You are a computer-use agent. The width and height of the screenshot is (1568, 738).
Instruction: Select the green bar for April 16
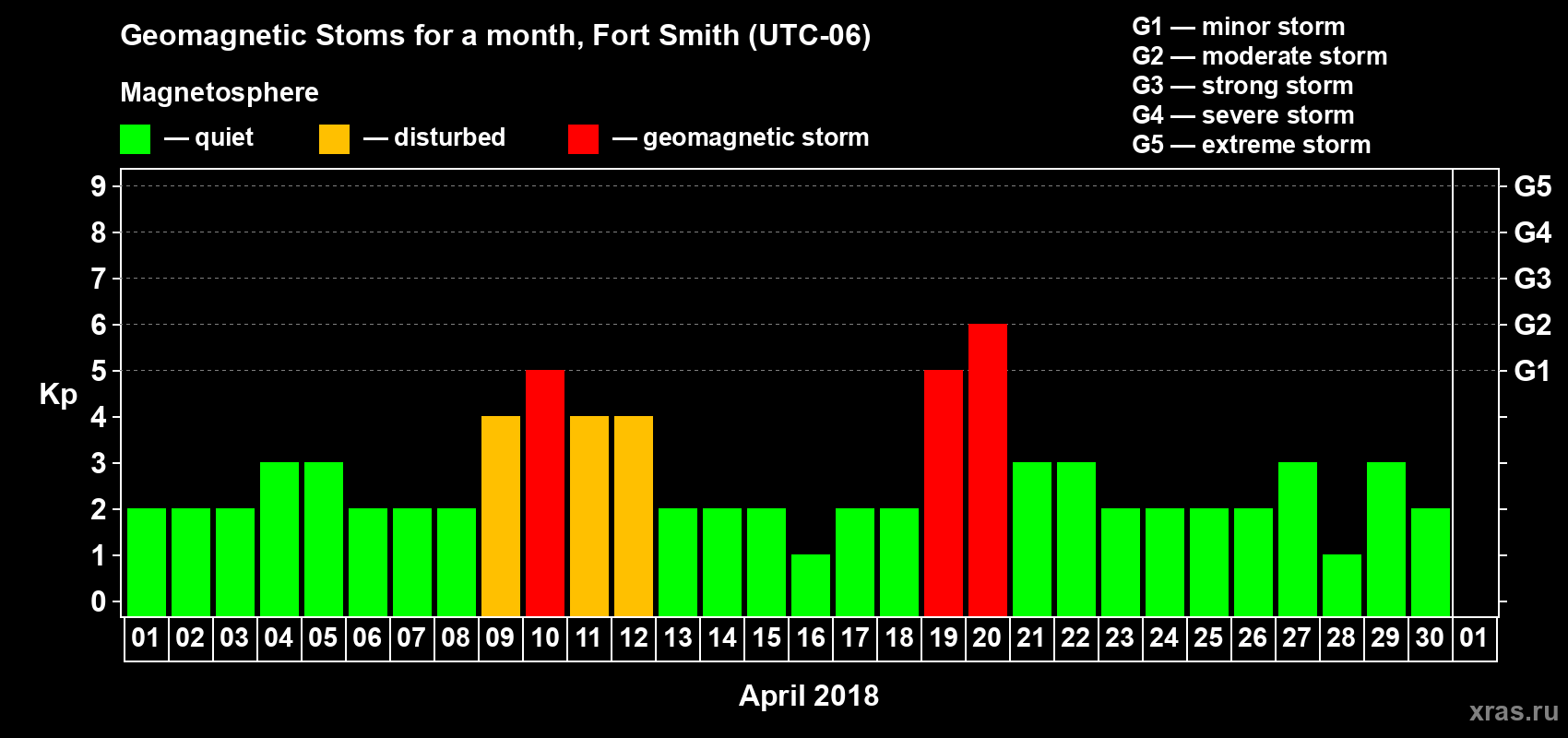[811, 585]
